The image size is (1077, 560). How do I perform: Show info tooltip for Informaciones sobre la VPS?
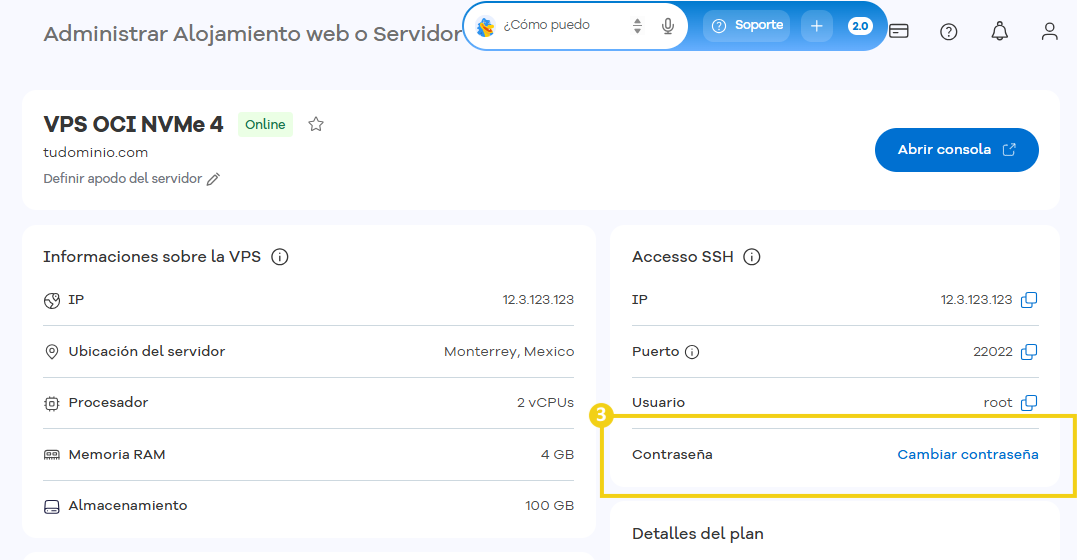pos(280,257)
